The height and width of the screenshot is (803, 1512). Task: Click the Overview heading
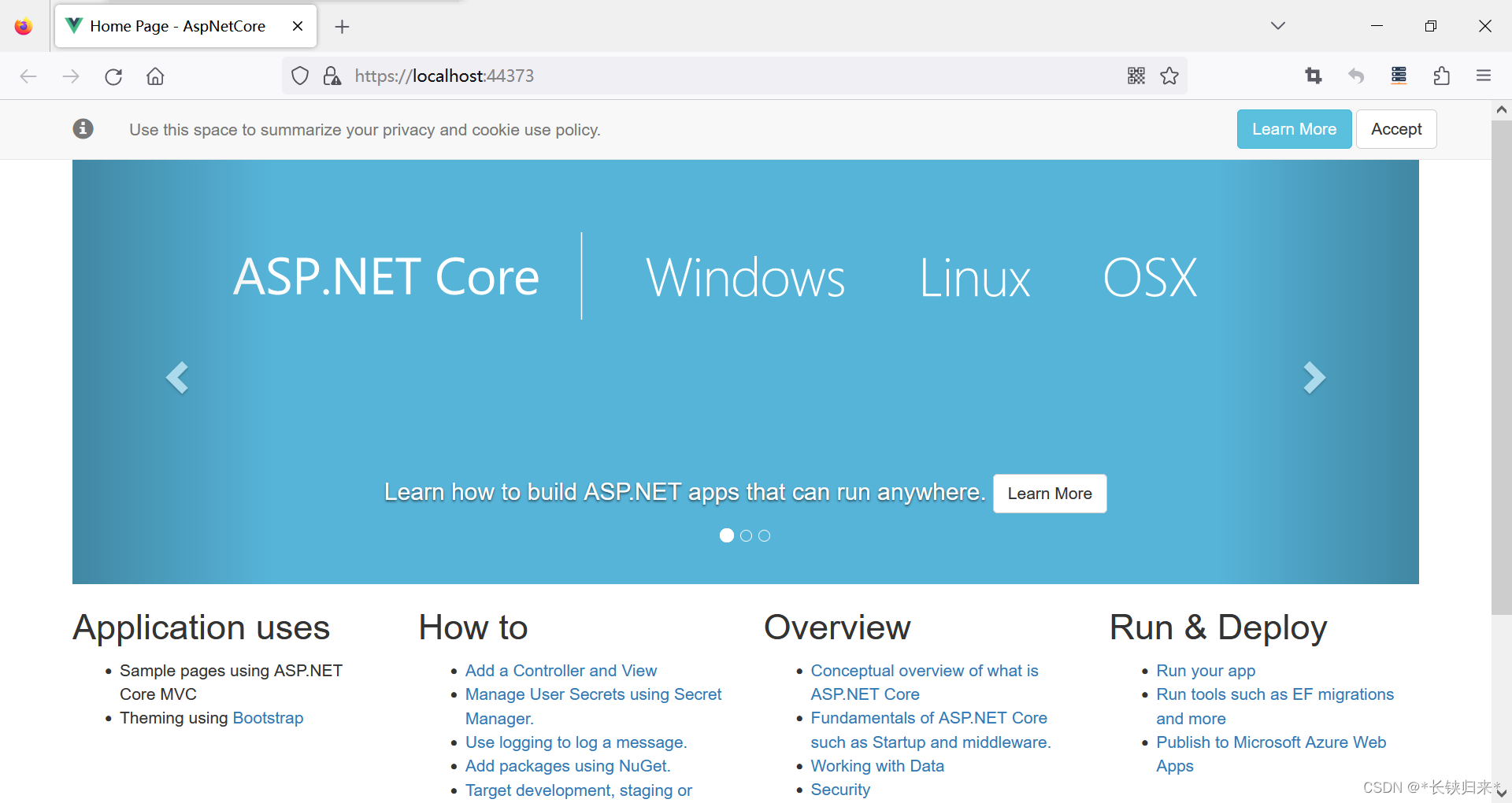point(837,627)
